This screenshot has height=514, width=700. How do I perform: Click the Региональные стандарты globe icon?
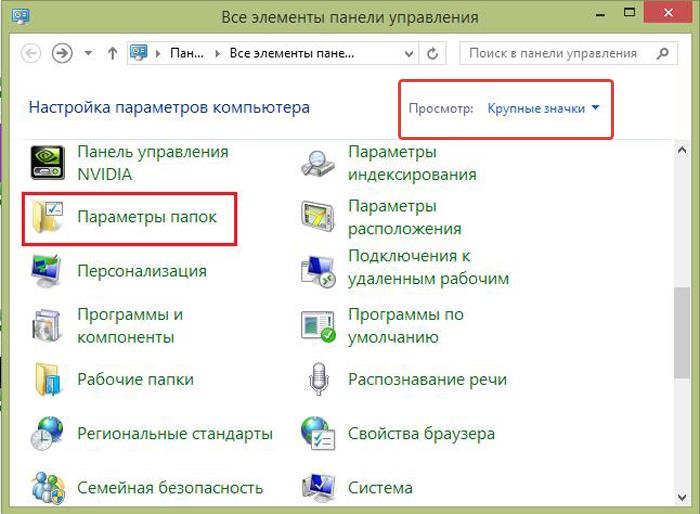click(47, 433)
